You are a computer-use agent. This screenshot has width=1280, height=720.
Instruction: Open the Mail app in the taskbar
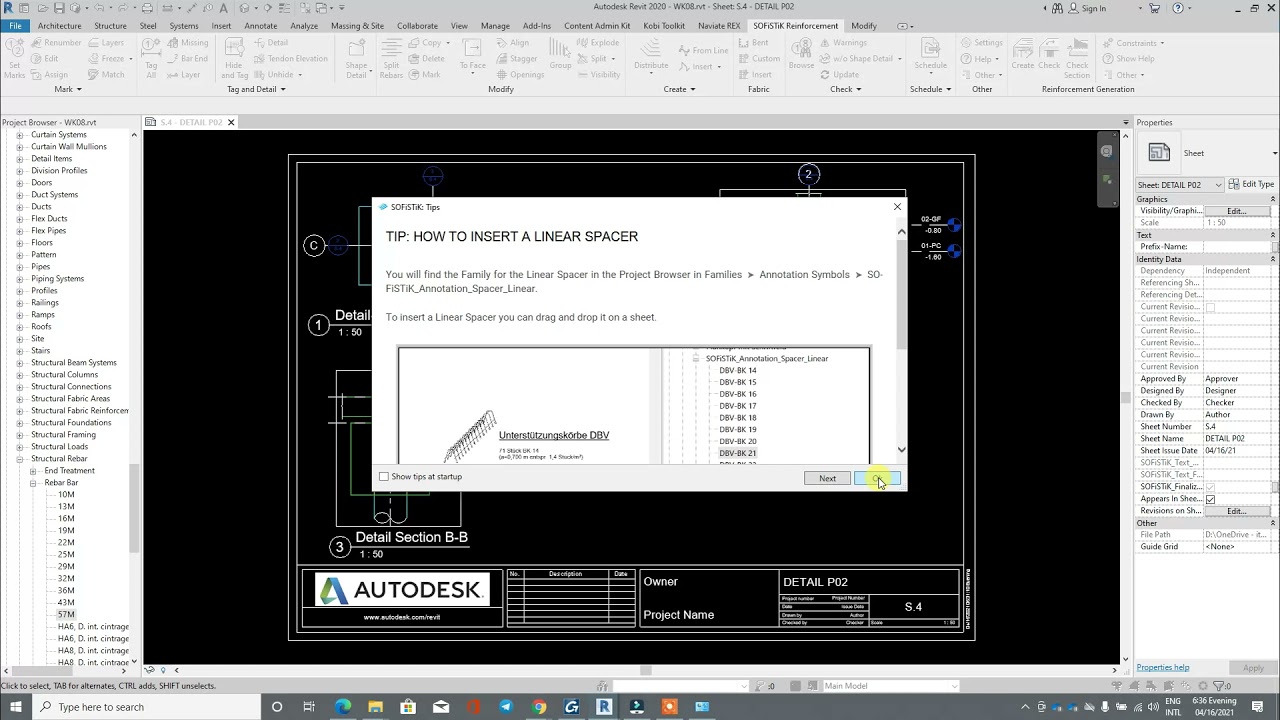pyautogui.click(x=441, y=707)
